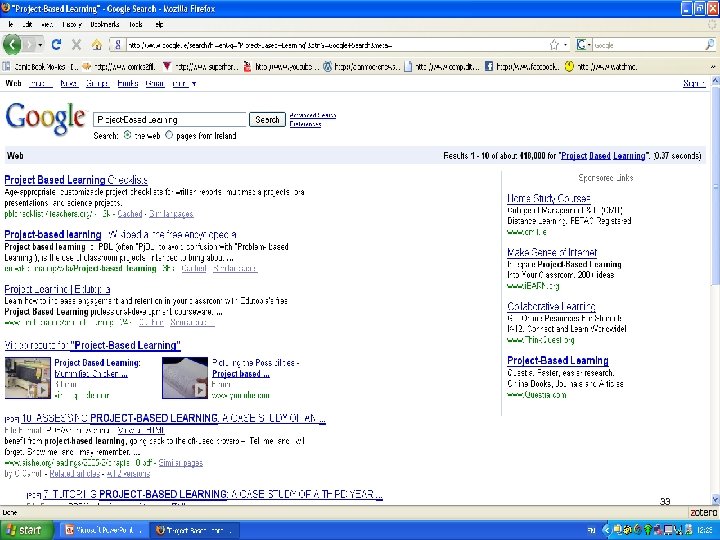This screenshot has width=720, height=540.
Task: Open Collaborative Learning sponsored link
Action: [551, 306]
